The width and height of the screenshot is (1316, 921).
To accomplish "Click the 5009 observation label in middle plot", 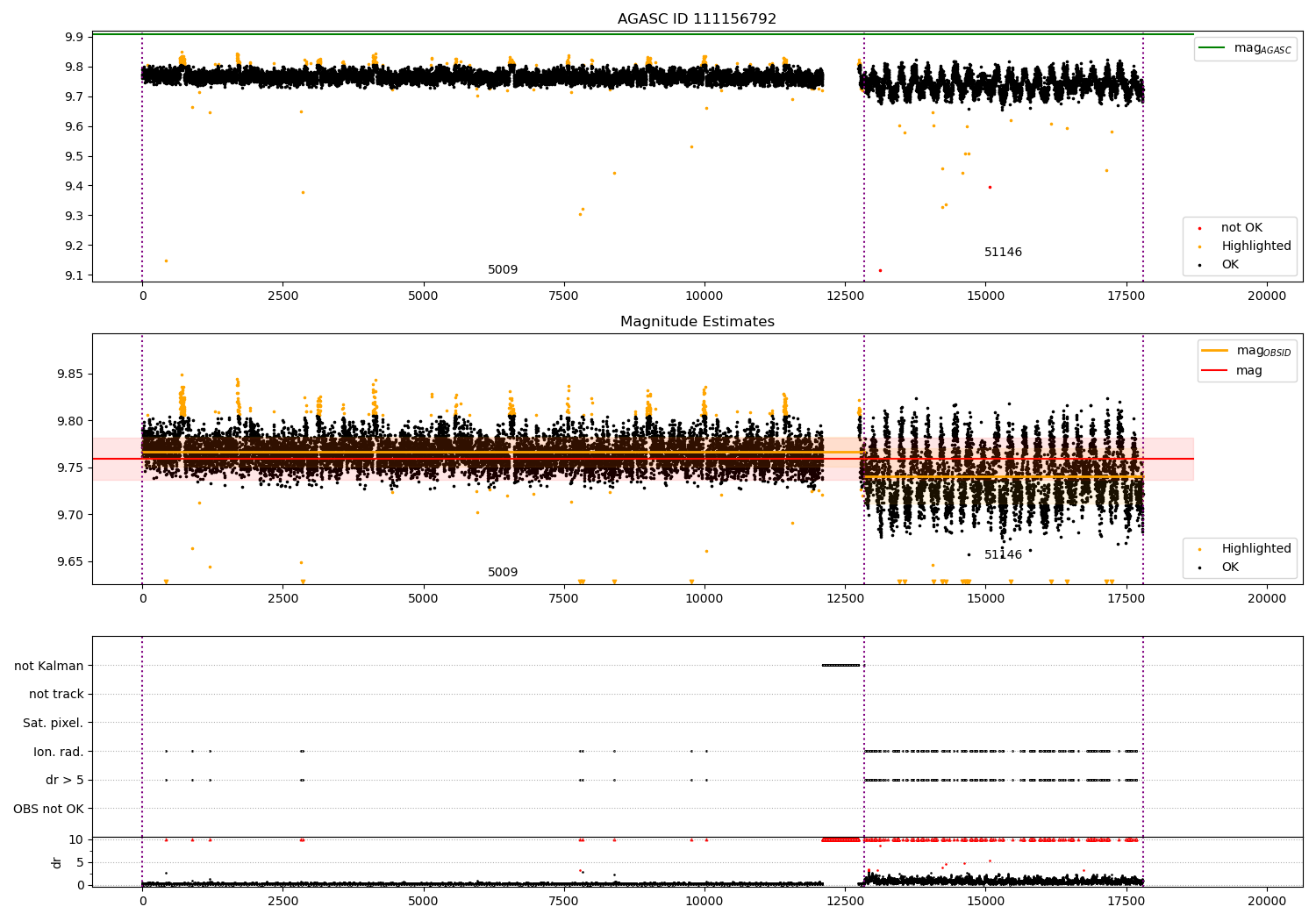I will click(503, 573).
